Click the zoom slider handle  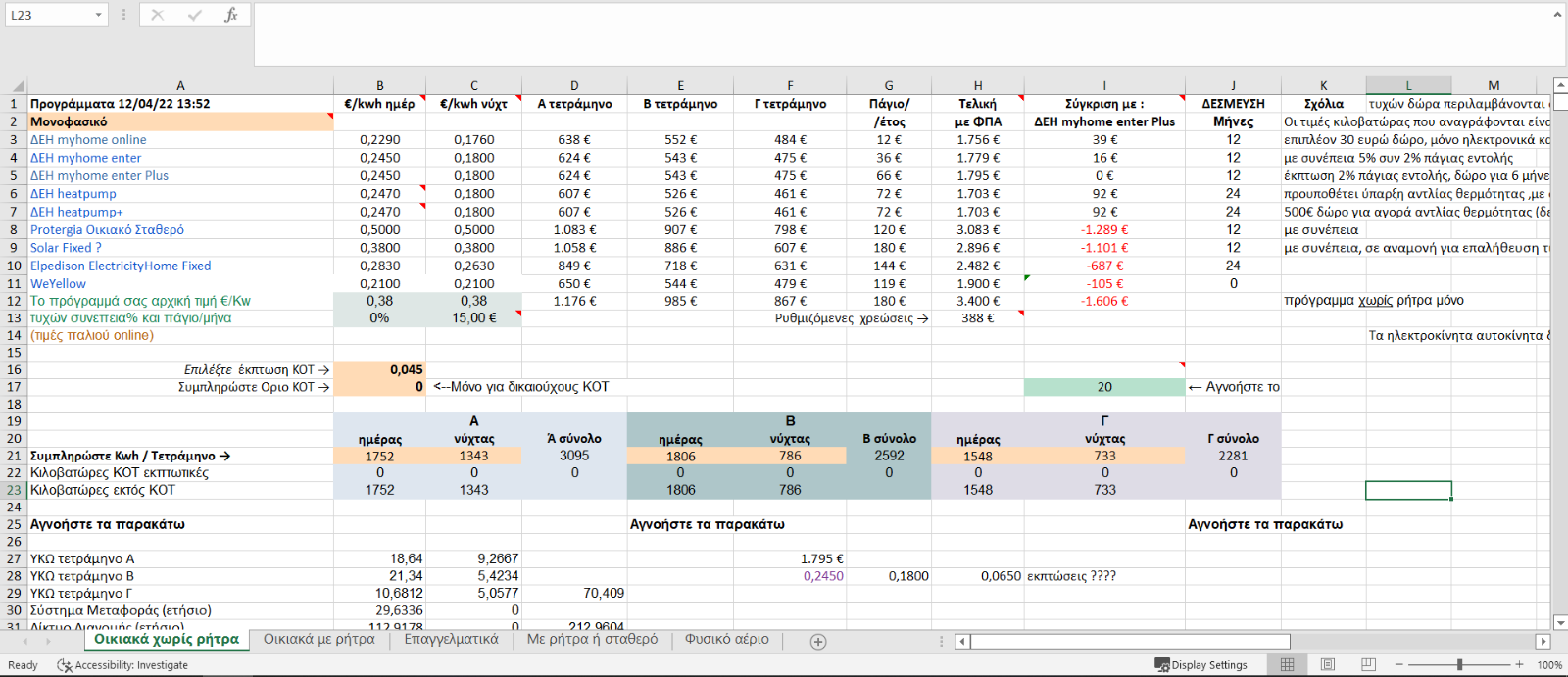coord(1459,665)
